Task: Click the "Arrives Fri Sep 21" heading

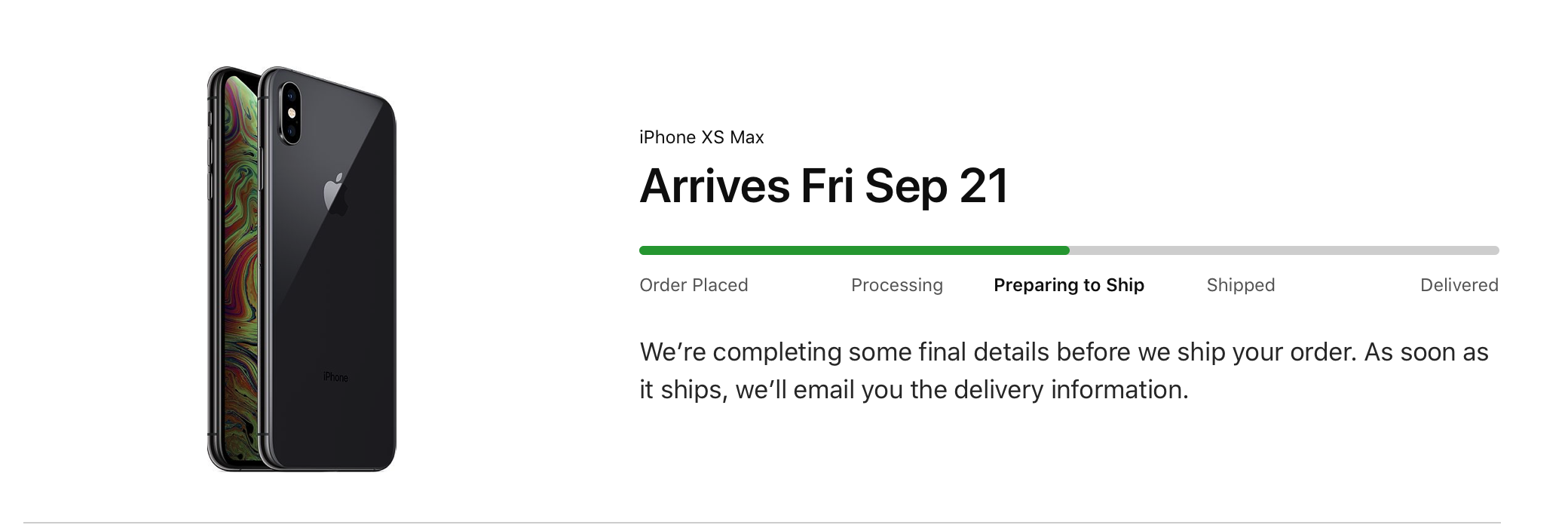Action: click(x=823, y=186)
